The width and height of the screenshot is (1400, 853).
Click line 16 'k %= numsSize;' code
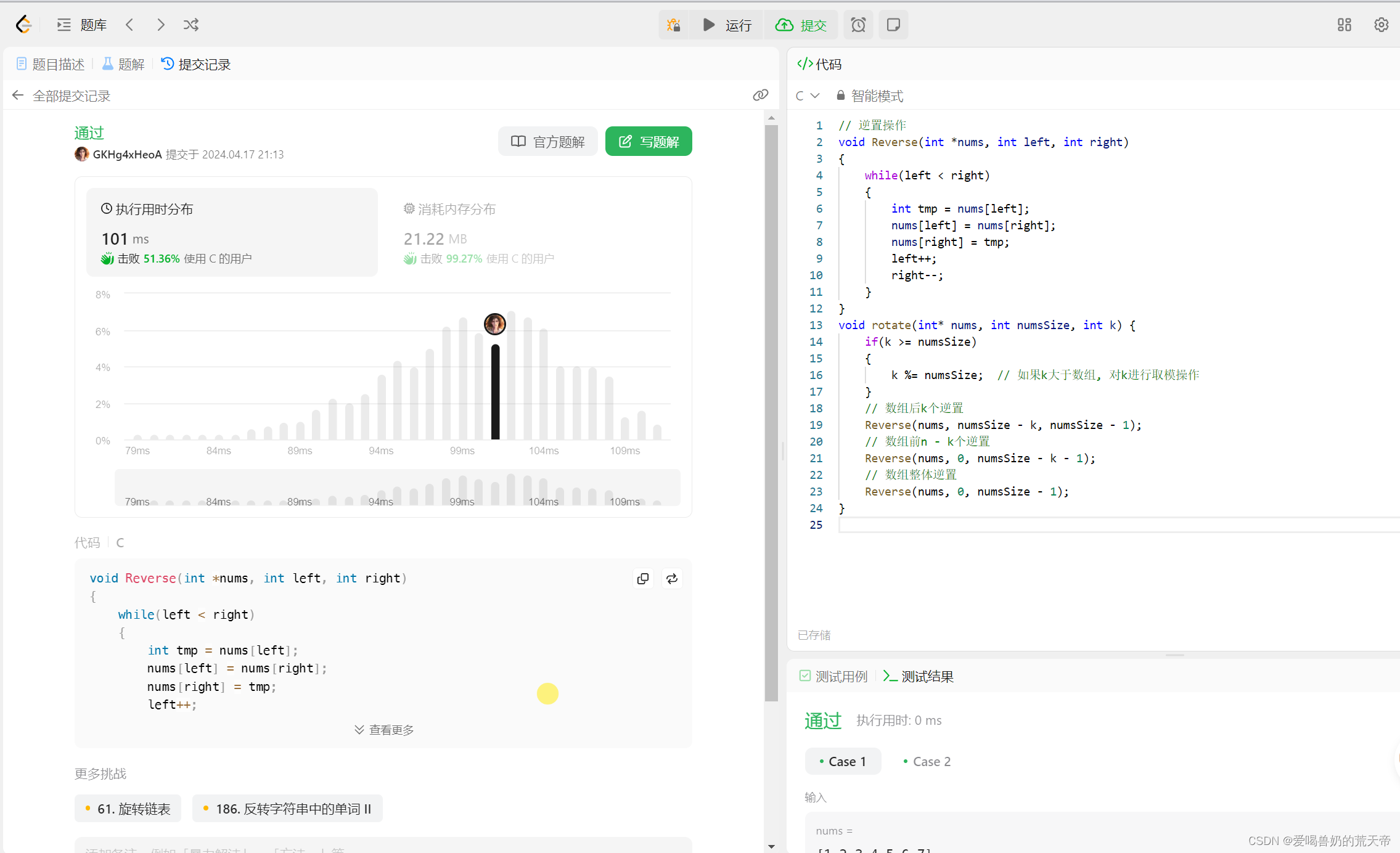937,375
